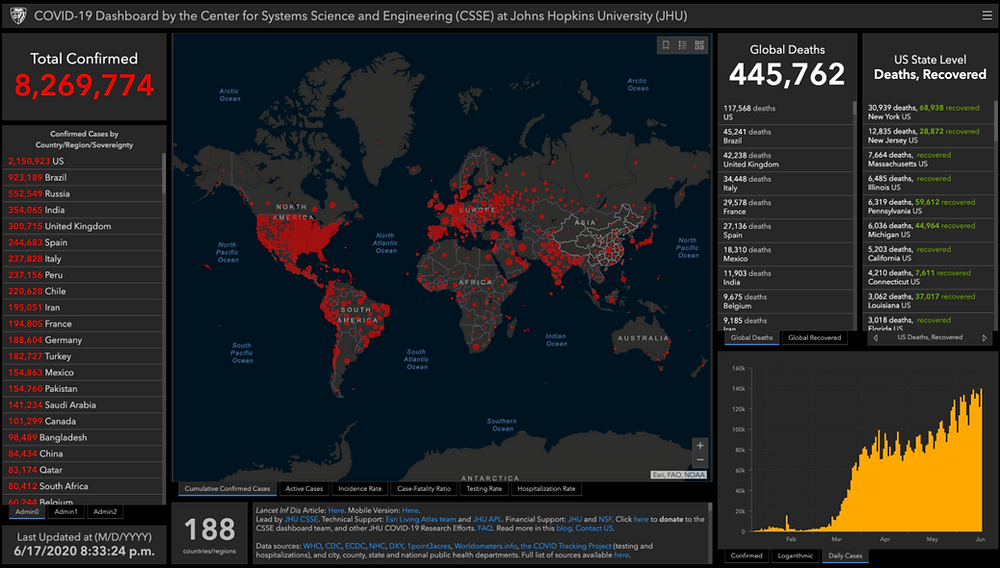1000x568 pixels.
Task: Open the Incidence Rate tab
Action: click(x=360, y=489)
